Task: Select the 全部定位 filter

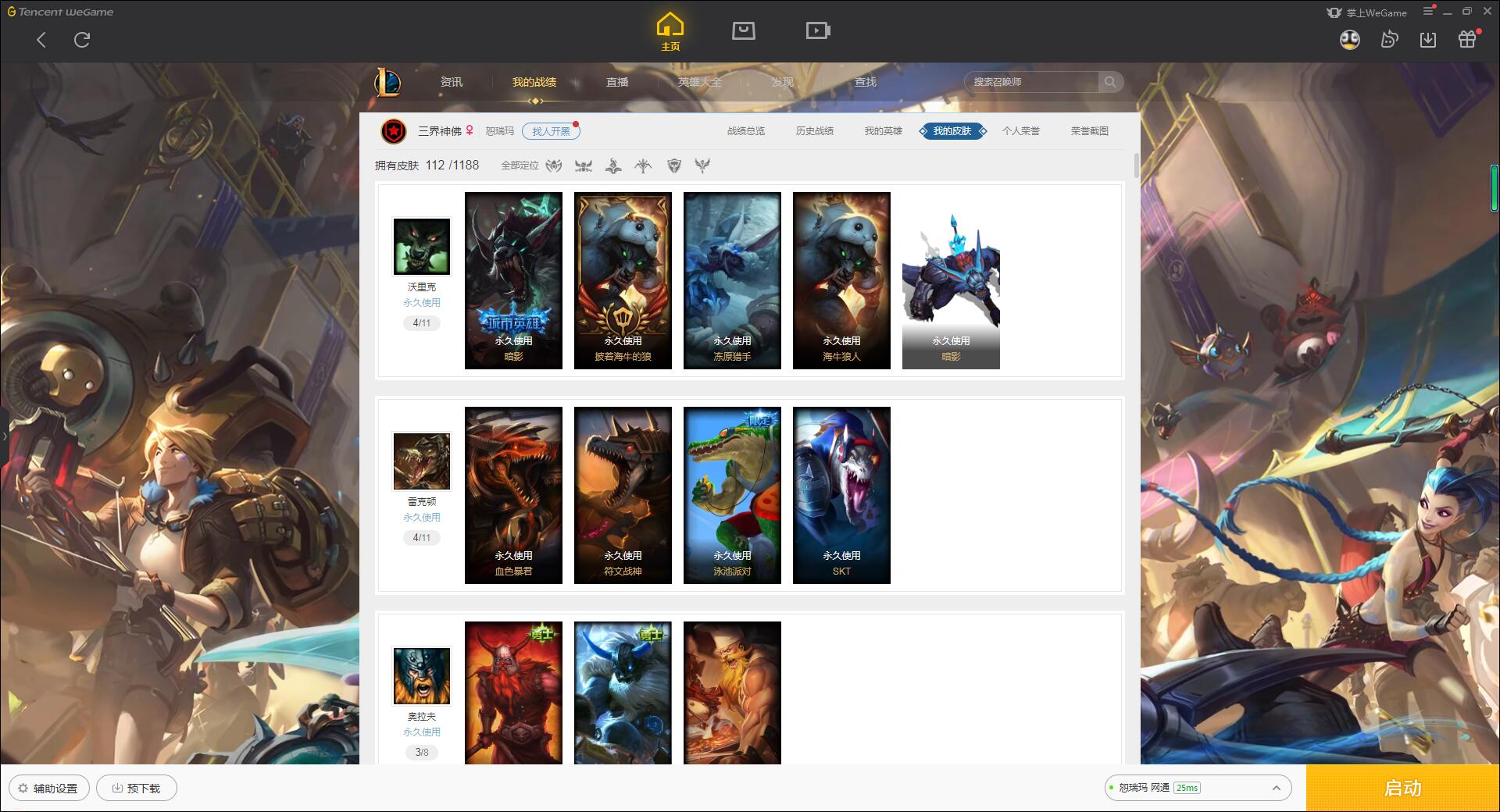Action: tap(520, 166)
